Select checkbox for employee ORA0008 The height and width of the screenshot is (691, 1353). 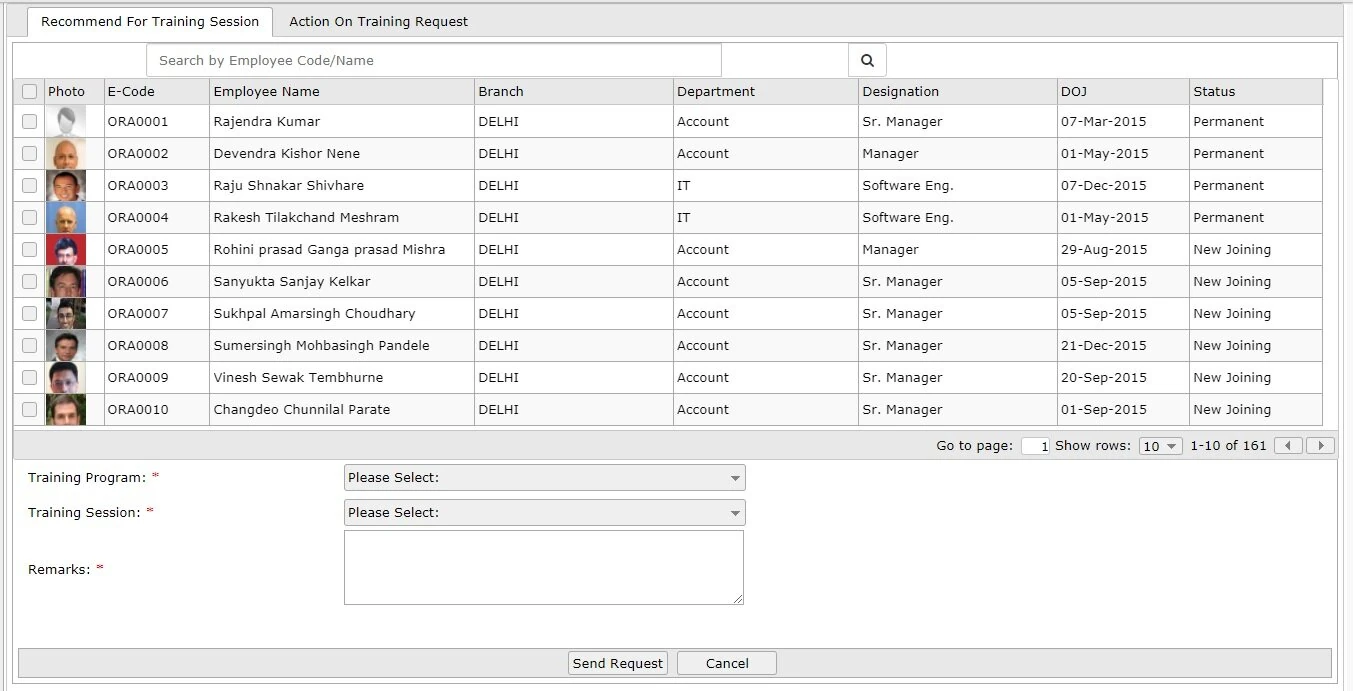tap(29, 345)
